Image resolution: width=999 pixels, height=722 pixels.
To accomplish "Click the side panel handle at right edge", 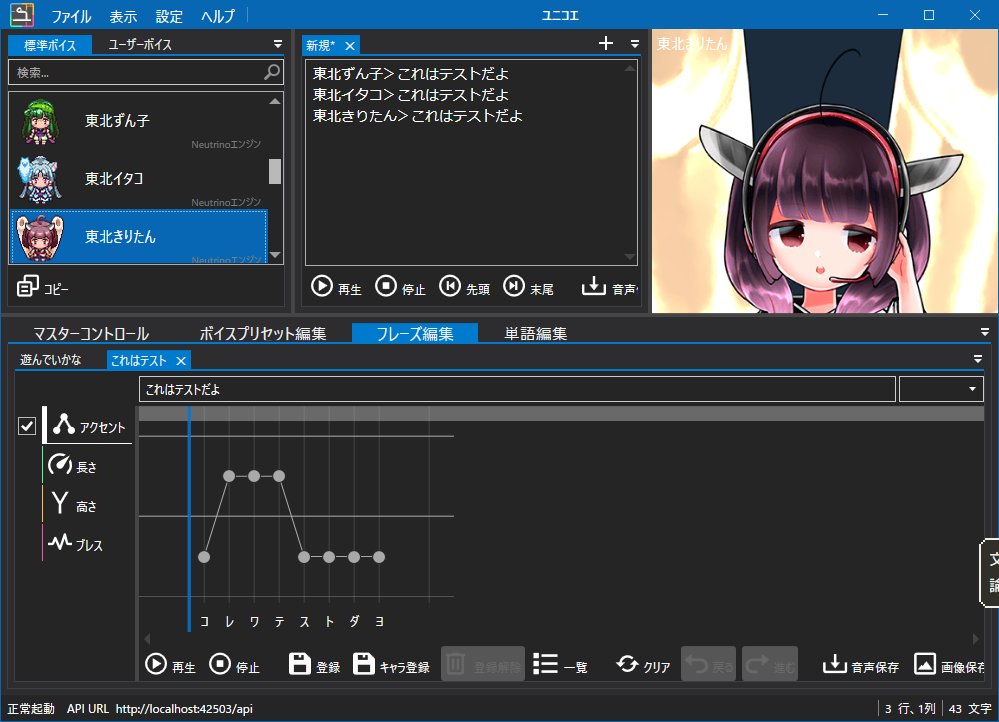I will point(989,572).
